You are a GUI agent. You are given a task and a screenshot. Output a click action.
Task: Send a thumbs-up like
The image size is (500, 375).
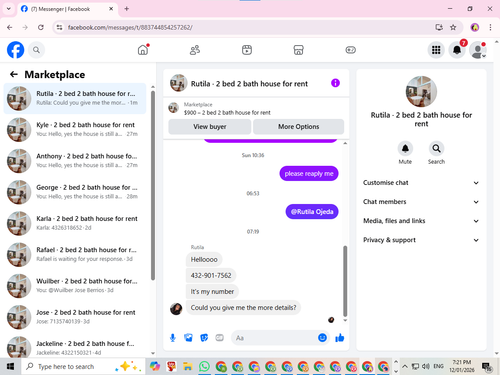click(x=340, y=338)
